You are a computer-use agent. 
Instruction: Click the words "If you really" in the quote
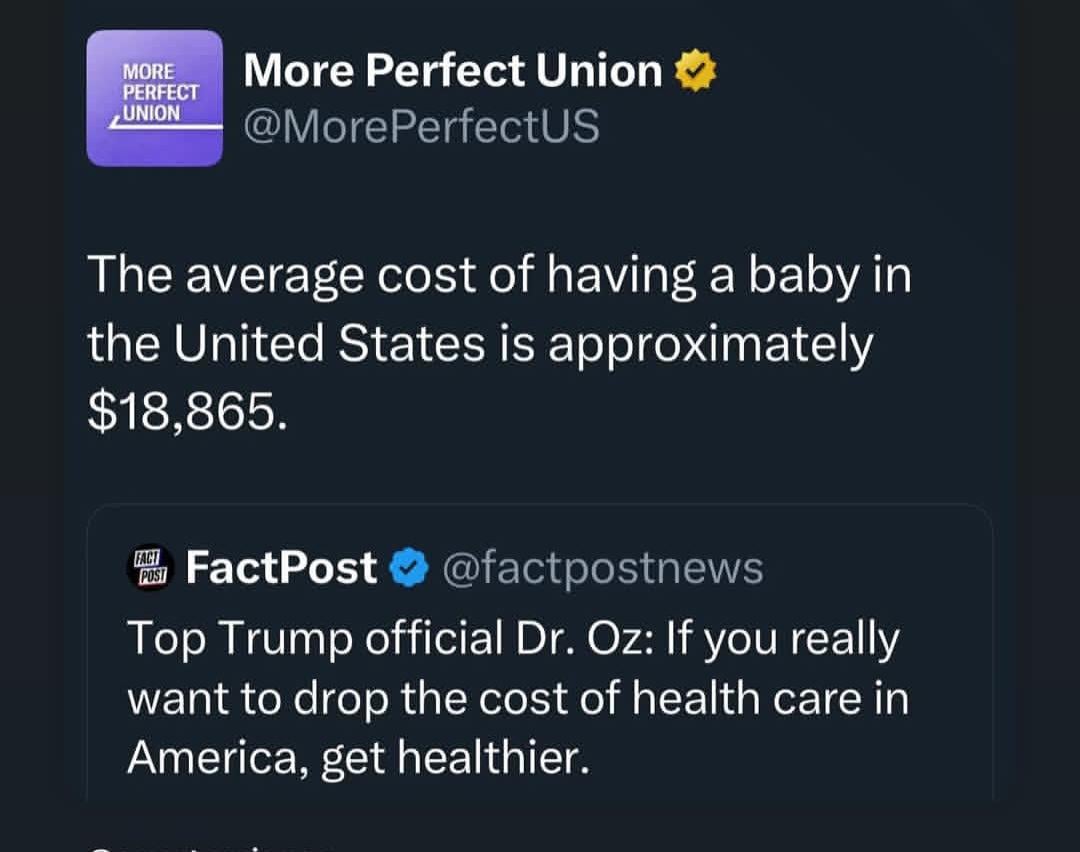pos(780,640)
